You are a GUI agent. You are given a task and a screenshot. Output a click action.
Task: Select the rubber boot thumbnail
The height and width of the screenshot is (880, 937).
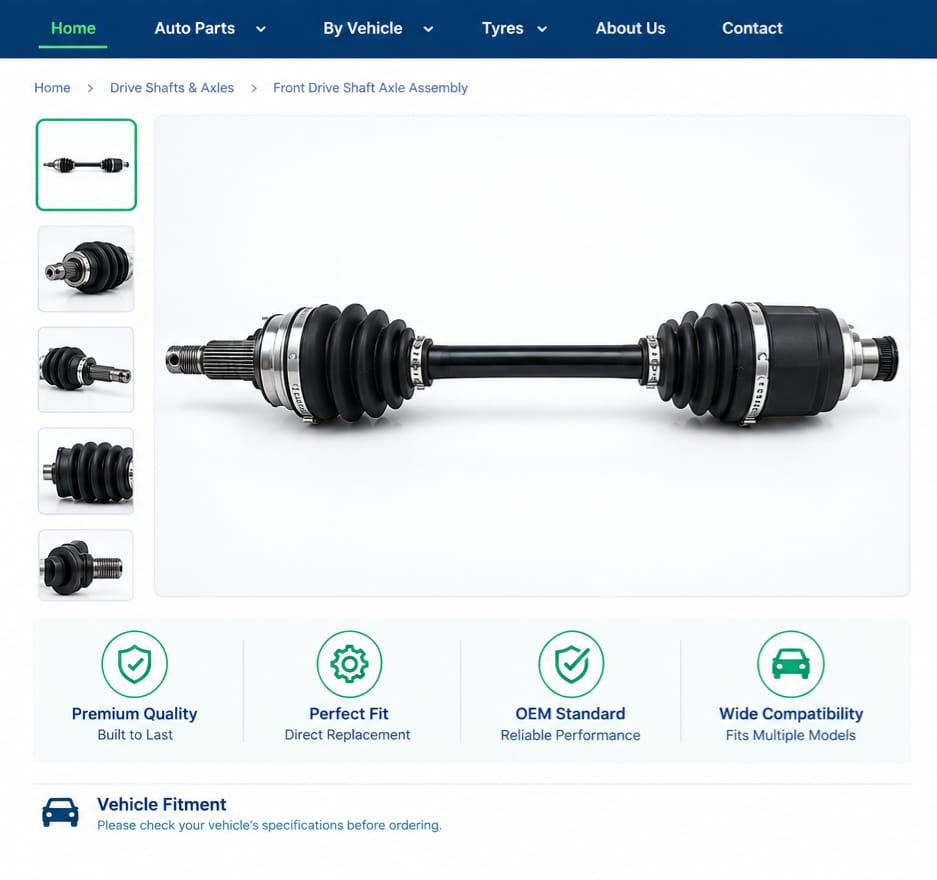[86, 471]
